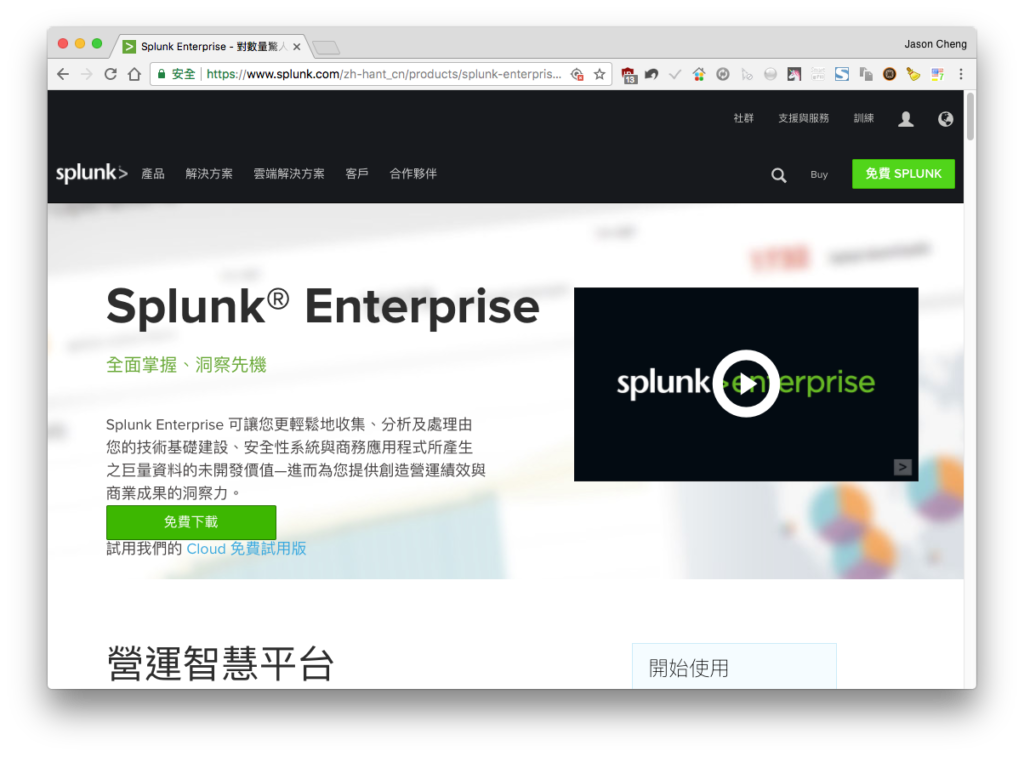The image size is (1024, 757).
Task: Click the gray checkmark extension icon
Action: click(675, 74)
